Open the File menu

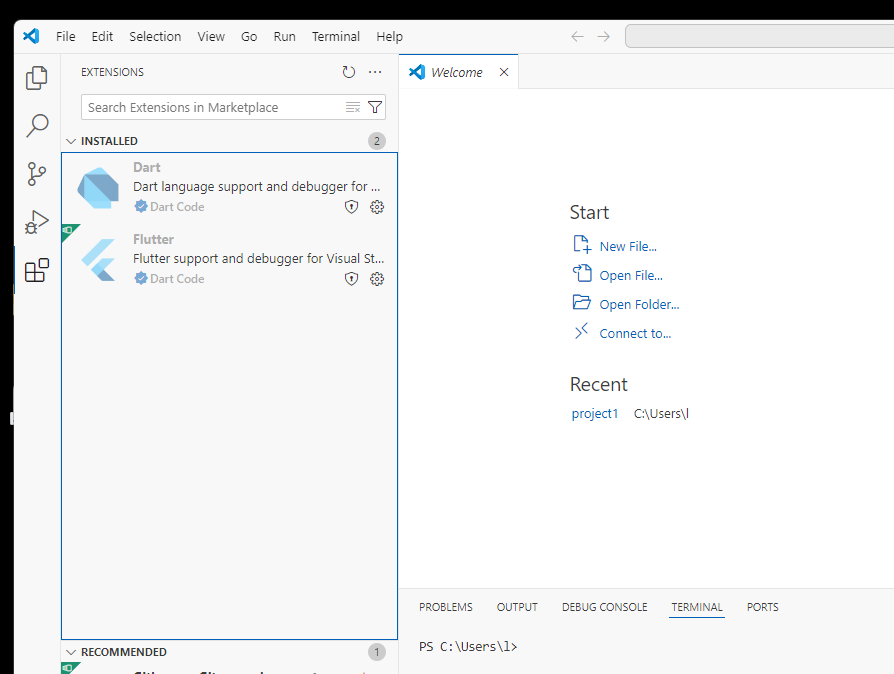point(66,36)
